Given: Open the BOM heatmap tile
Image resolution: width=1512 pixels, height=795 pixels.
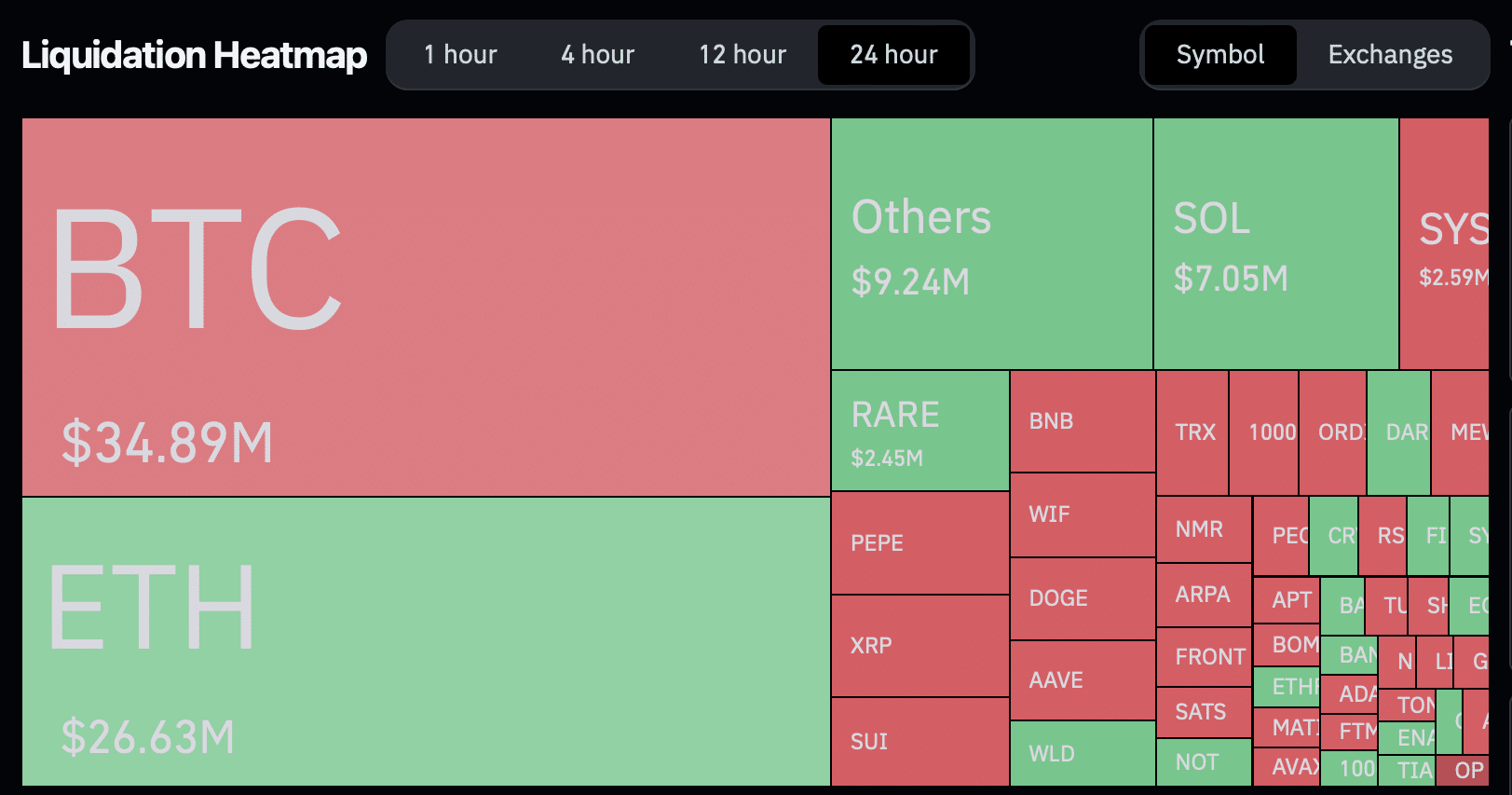Looking at the screenshot, I should click(x=1287, y=645).
